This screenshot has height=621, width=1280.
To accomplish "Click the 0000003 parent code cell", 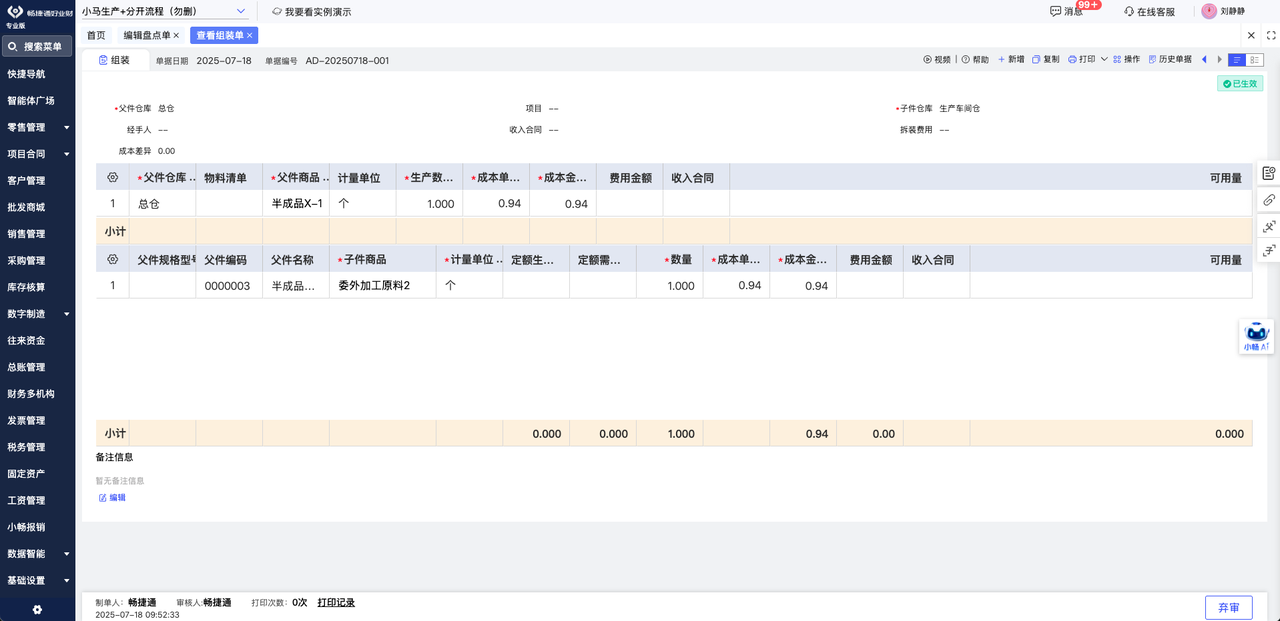I will coord(229,285).
